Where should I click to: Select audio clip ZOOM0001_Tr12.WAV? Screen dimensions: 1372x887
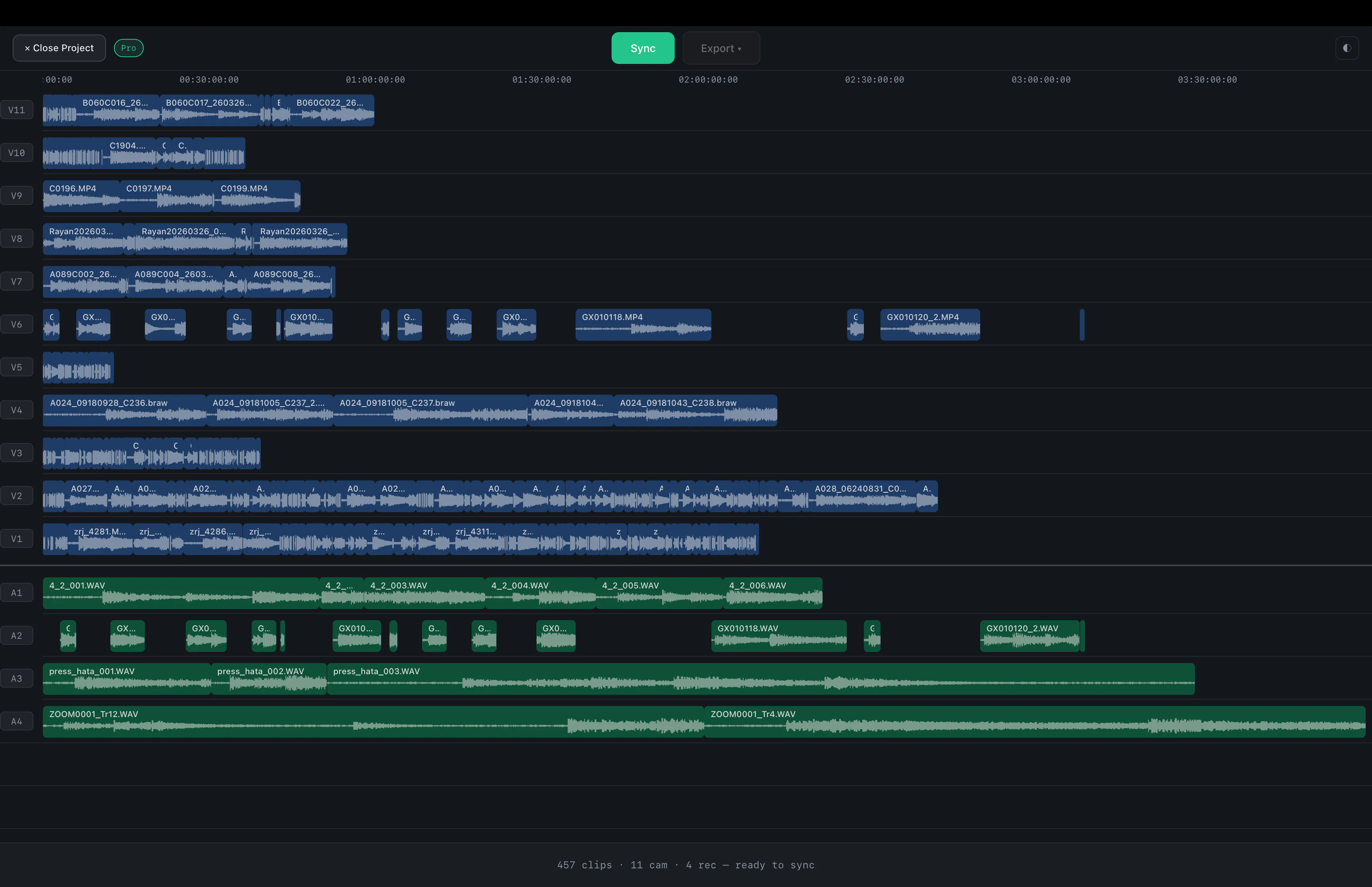(373, 722)
